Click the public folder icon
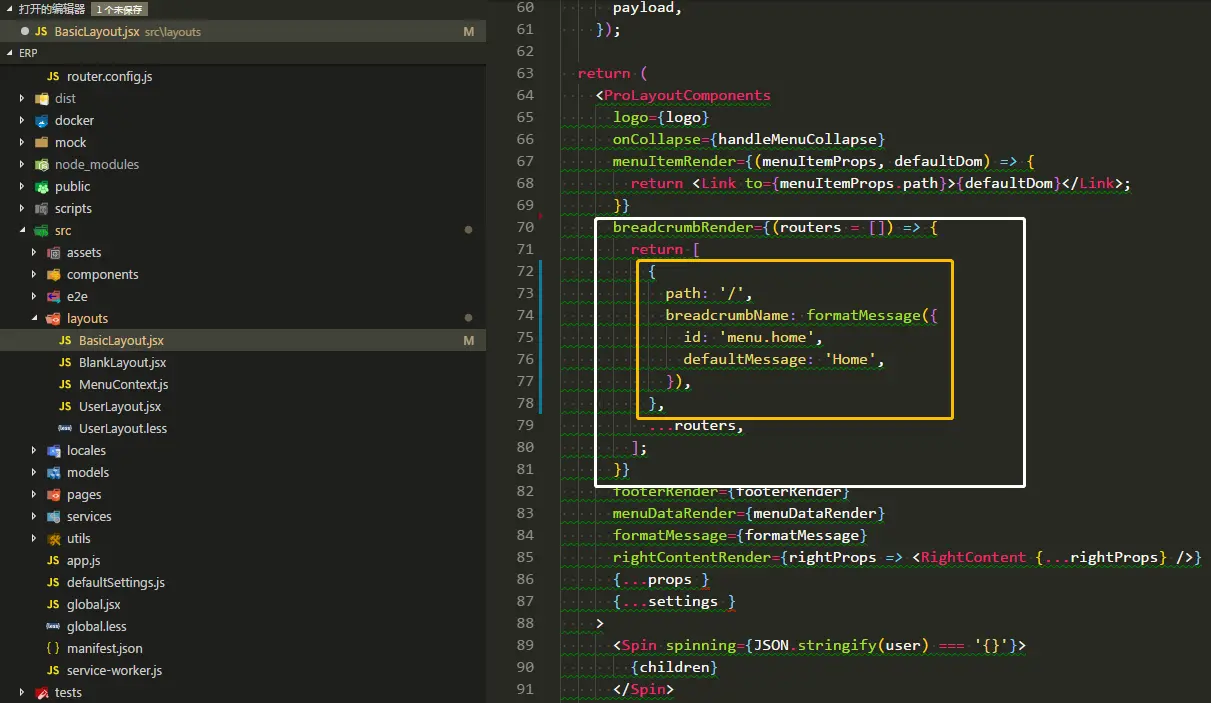 [x=41, y=186]
